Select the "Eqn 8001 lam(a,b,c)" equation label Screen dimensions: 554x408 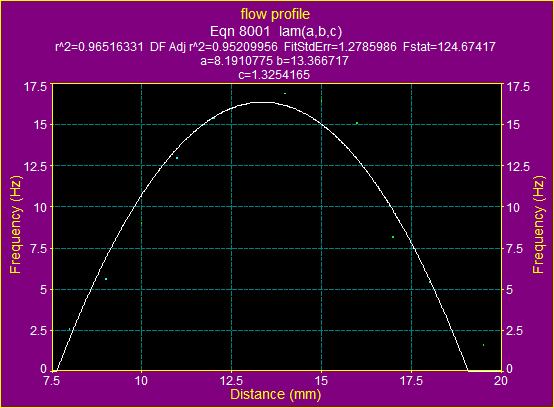(x=276, y=31)
